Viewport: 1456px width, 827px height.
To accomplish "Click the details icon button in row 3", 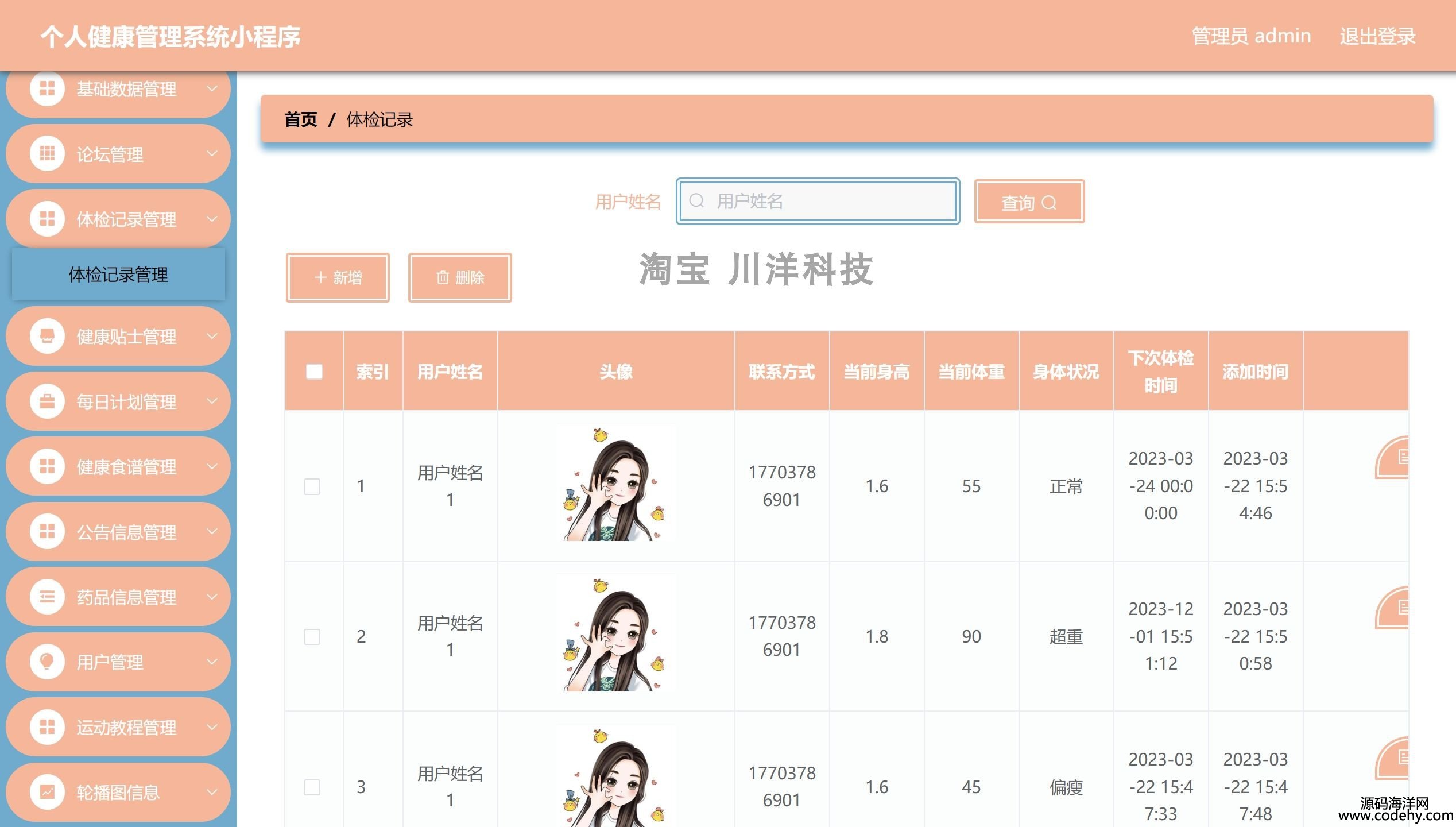I will point(1392,758).
